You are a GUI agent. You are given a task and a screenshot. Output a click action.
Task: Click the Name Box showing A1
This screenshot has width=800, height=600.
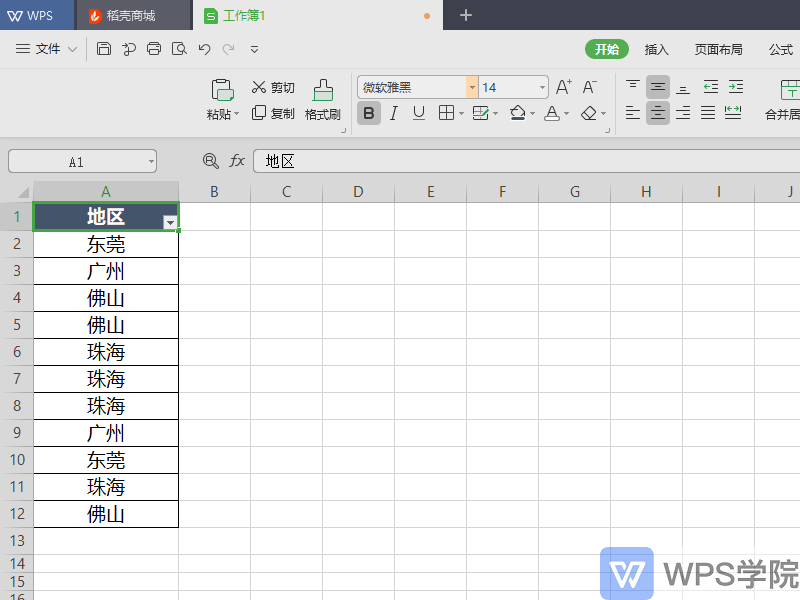click(x=82, y=161)
